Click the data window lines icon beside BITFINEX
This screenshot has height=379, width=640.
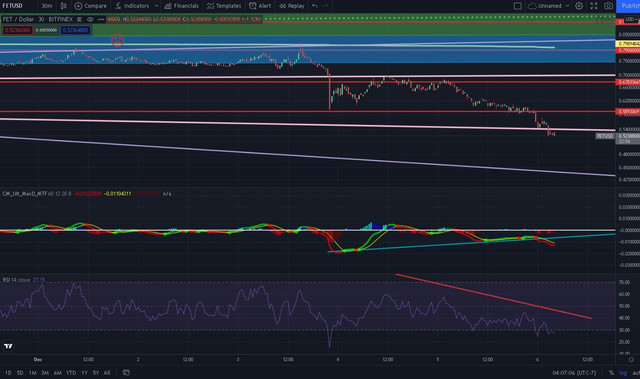79,19
